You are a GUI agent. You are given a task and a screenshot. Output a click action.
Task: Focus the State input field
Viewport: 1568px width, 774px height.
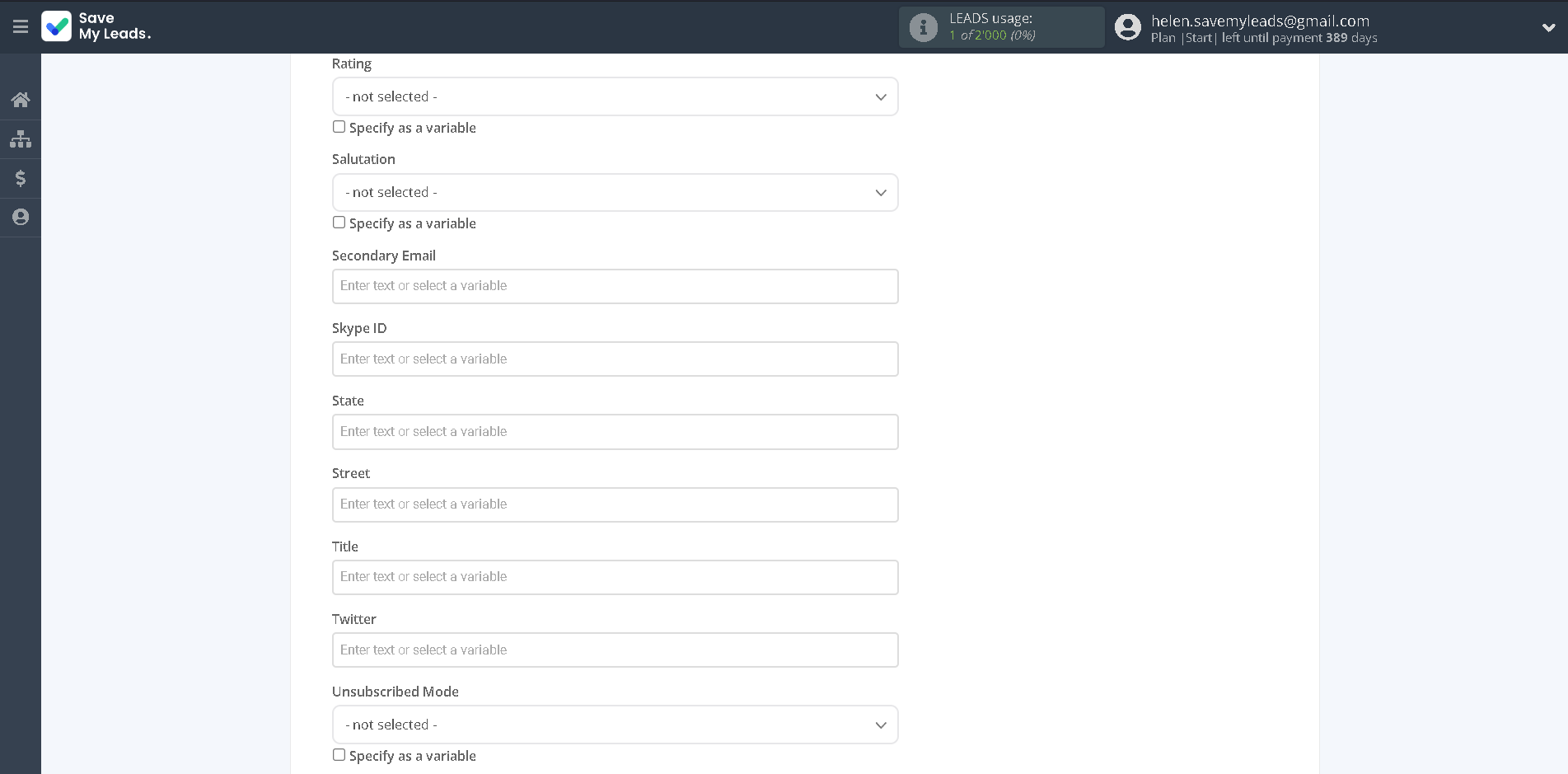pos(615,432)
